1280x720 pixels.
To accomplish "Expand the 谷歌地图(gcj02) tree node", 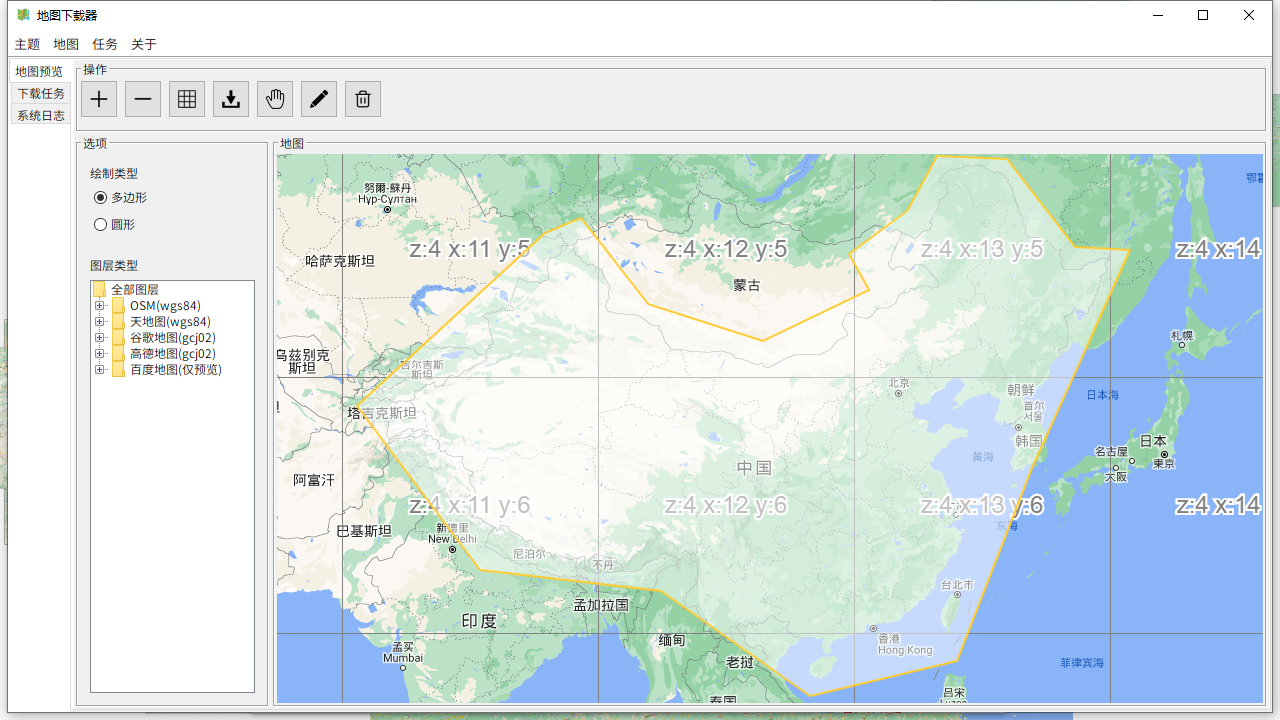I will point(99,338).
